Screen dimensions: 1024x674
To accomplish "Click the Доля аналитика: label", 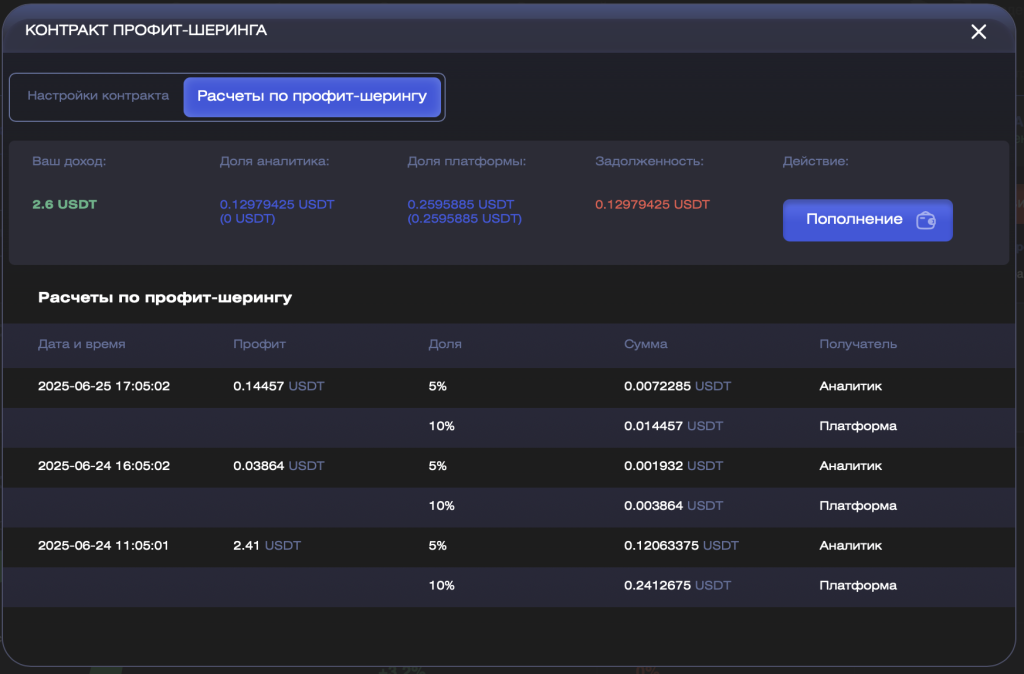I will click(x=274, y=161).
